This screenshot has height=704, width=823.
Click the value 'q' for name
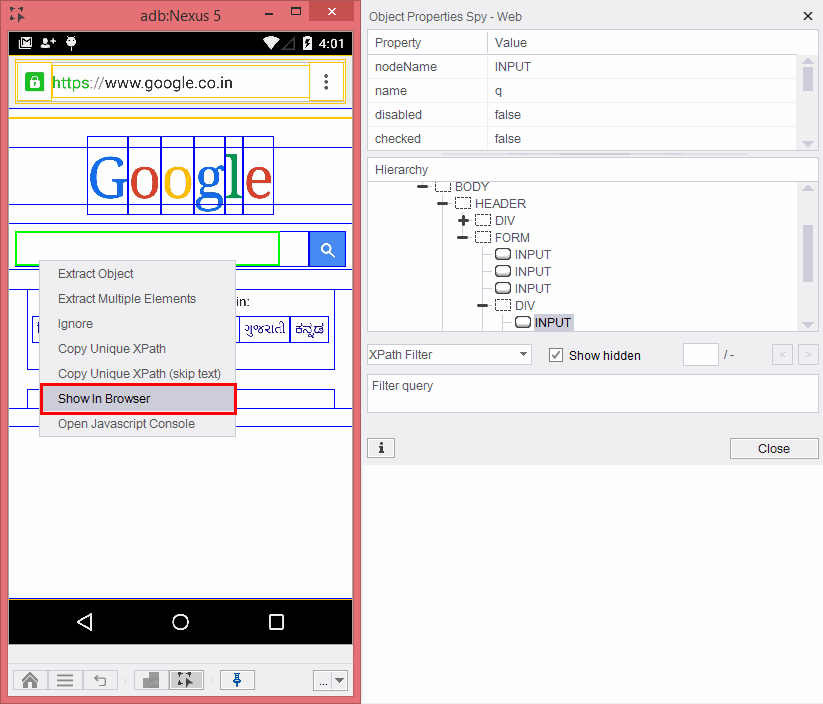pos(498,91)
